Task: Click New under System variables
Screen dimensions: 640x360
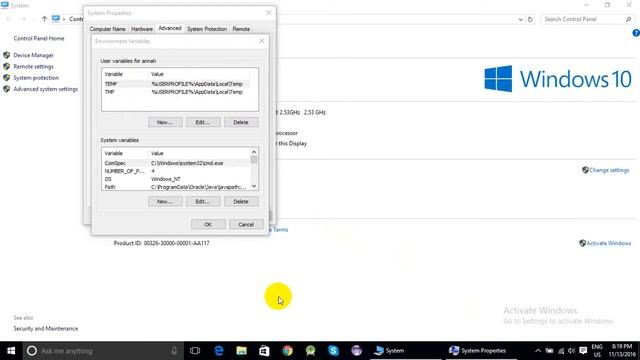Action: click(165, 201)
